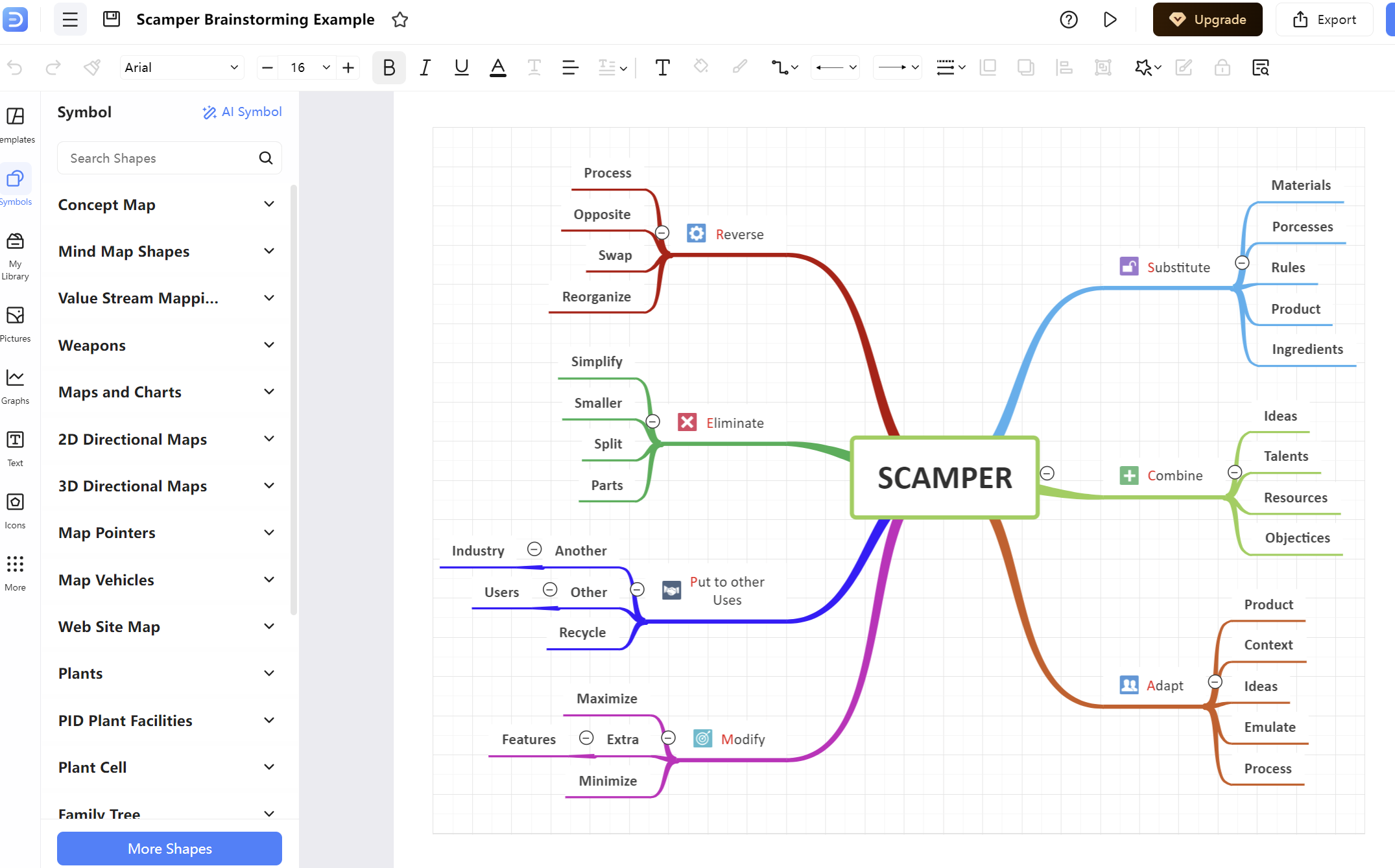The height and width of the screenshot is (868, 1395).
Task: Open the Pictures sidebar tab
Action: pyautogui.click(x=16, y=324)
